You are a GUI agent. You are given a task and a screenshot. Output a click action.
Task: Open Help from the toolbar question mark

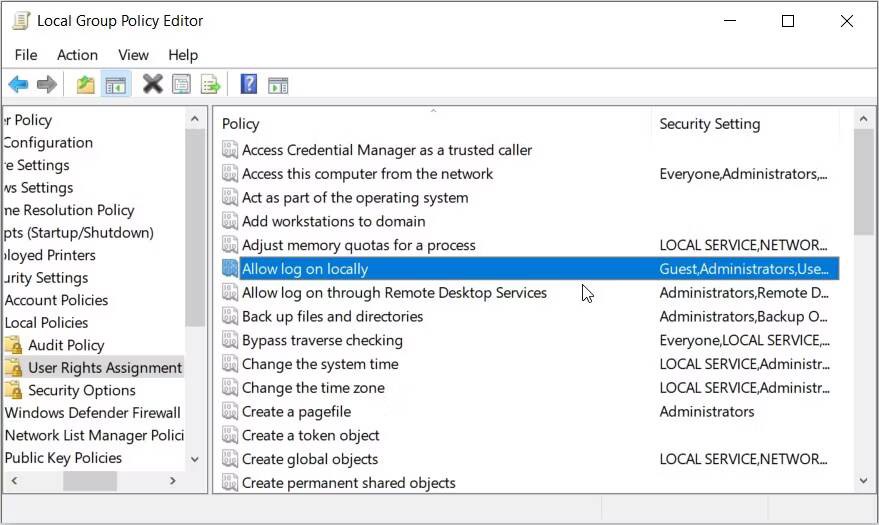tap(249, 84)
